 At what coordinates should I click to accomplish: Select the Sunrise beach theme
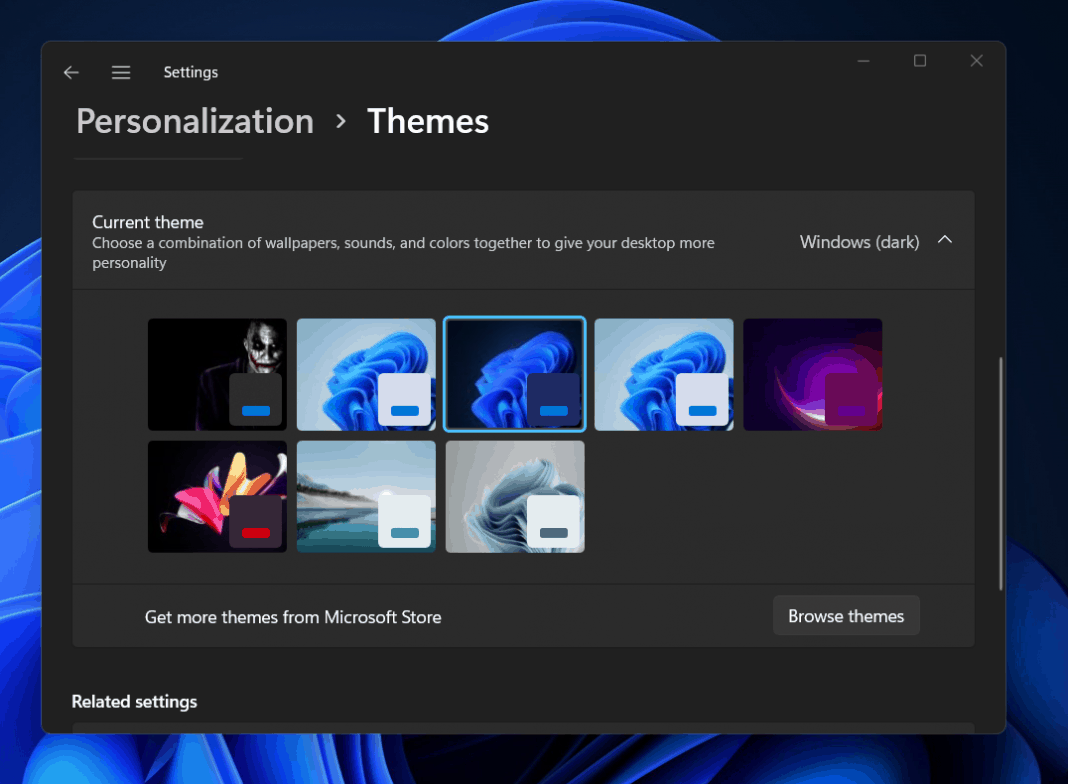tap(366, 496)
